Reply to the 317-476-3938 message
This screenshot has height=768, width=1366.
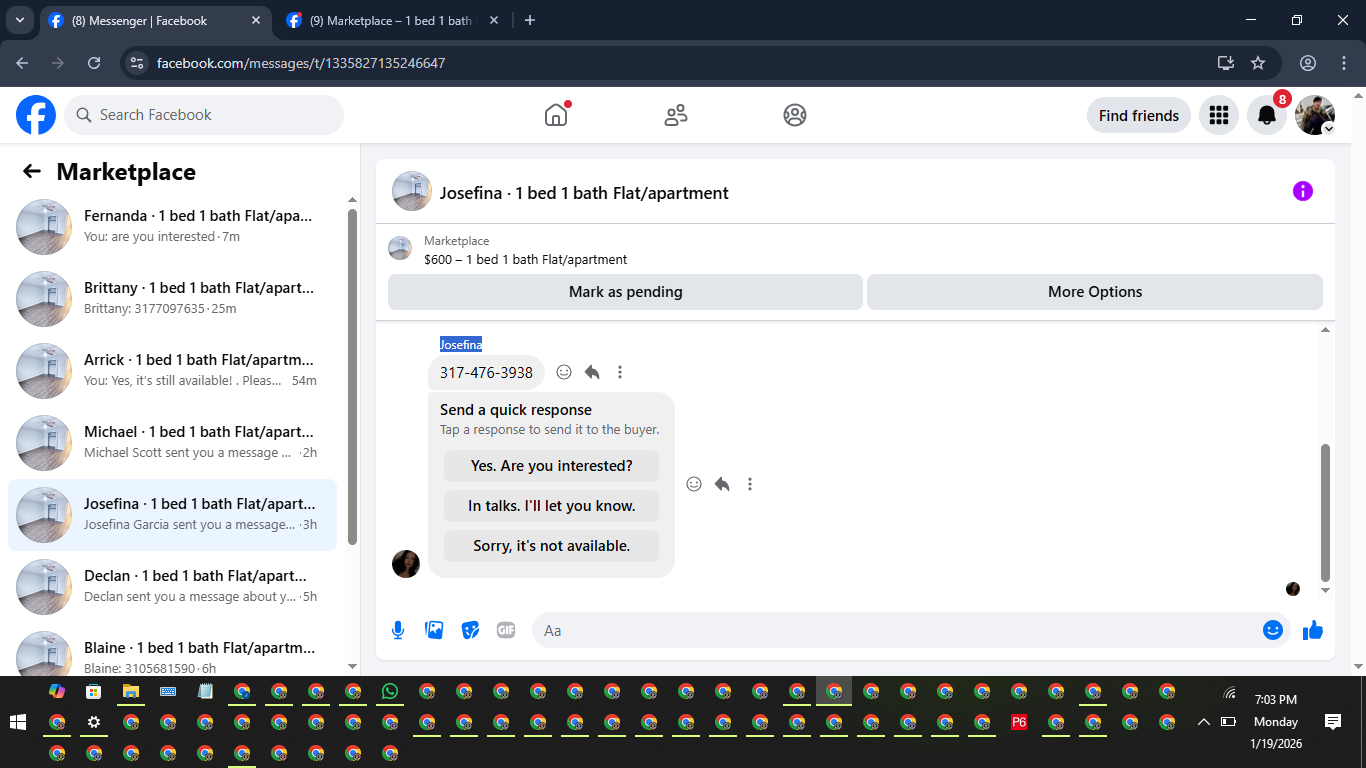click(592, 372)
